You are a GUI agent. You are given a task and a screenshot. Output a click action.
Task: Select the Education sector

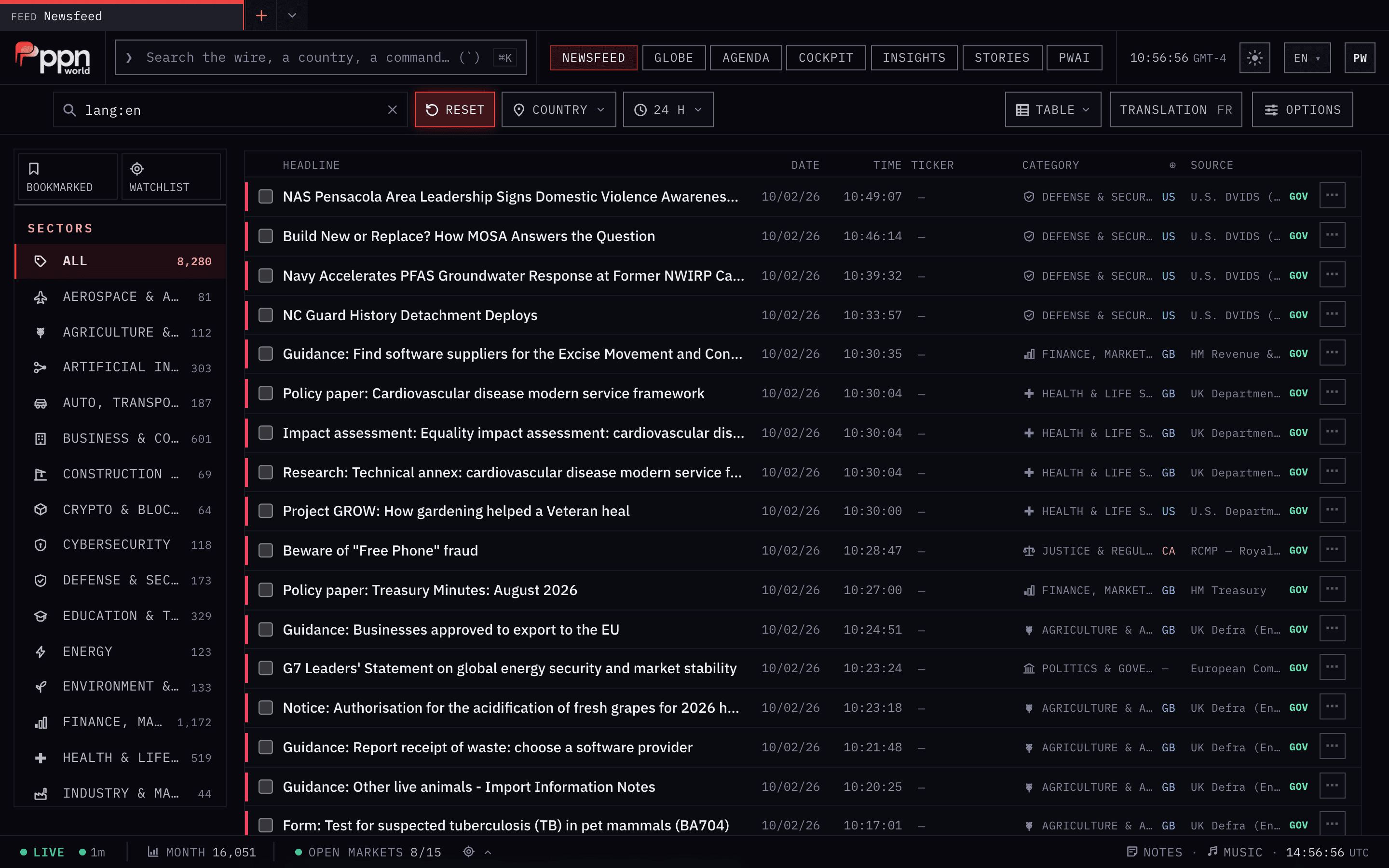click(x=121, y=616)
